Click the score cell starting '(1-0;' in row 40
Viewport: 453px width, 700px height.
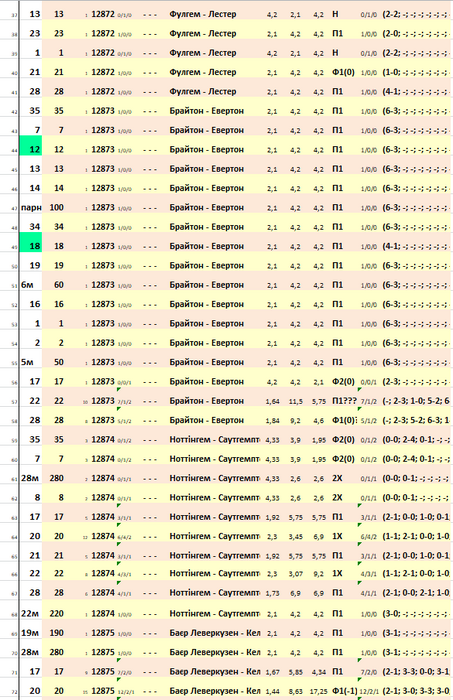tap(416, 72)
